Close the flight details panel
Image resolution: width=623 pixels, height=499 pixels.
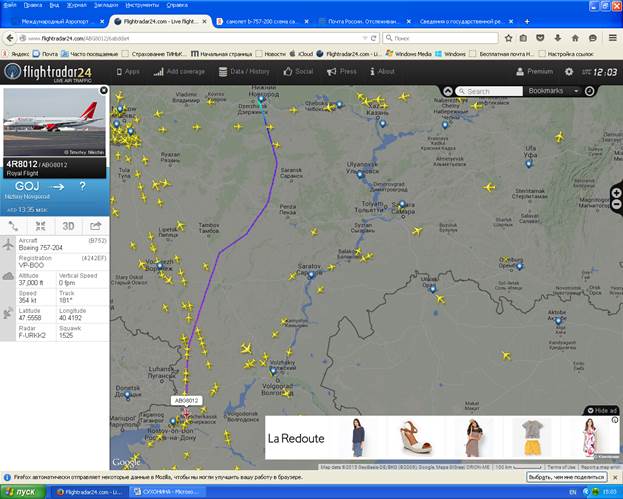click(x=104, y=90)
